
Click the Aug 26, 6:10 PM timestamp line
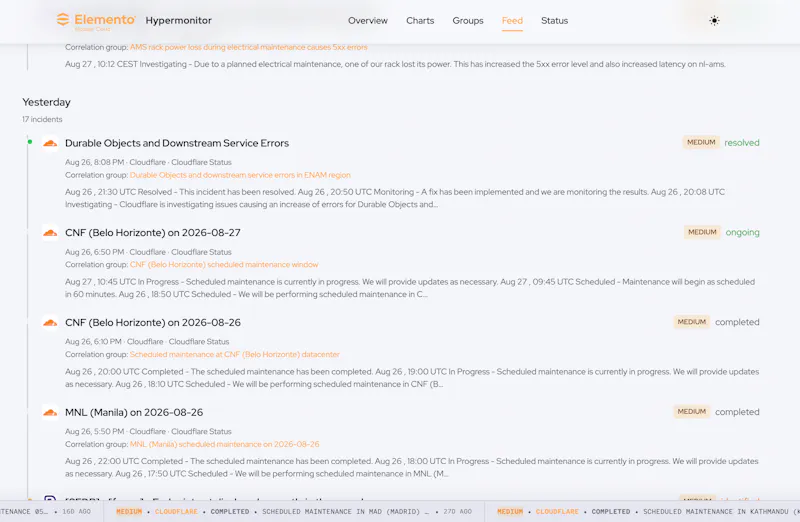[x=147, y=342]
